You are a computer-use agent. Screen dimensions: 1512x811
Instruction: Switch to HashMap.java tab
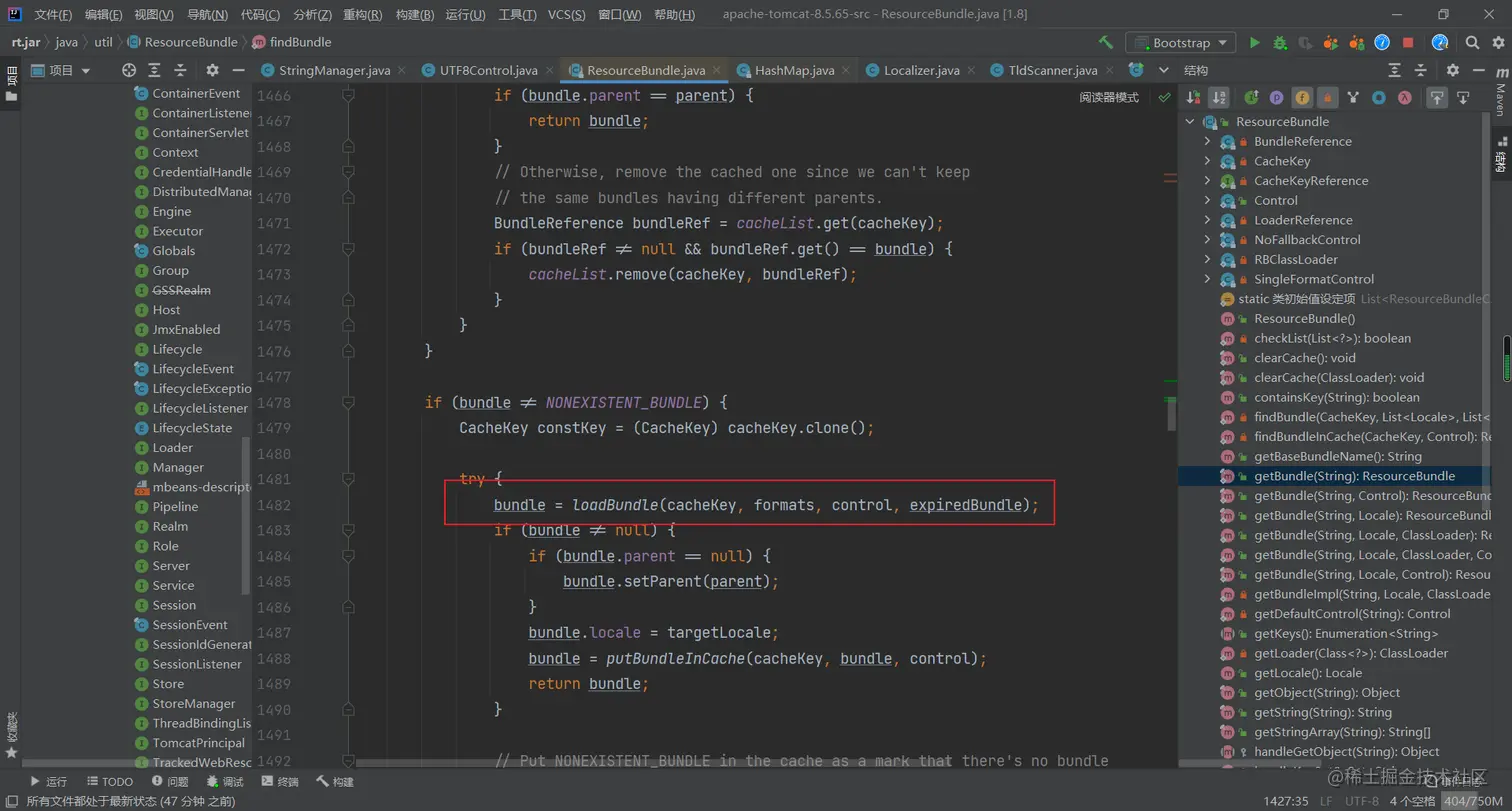click(x=794, y=70)
